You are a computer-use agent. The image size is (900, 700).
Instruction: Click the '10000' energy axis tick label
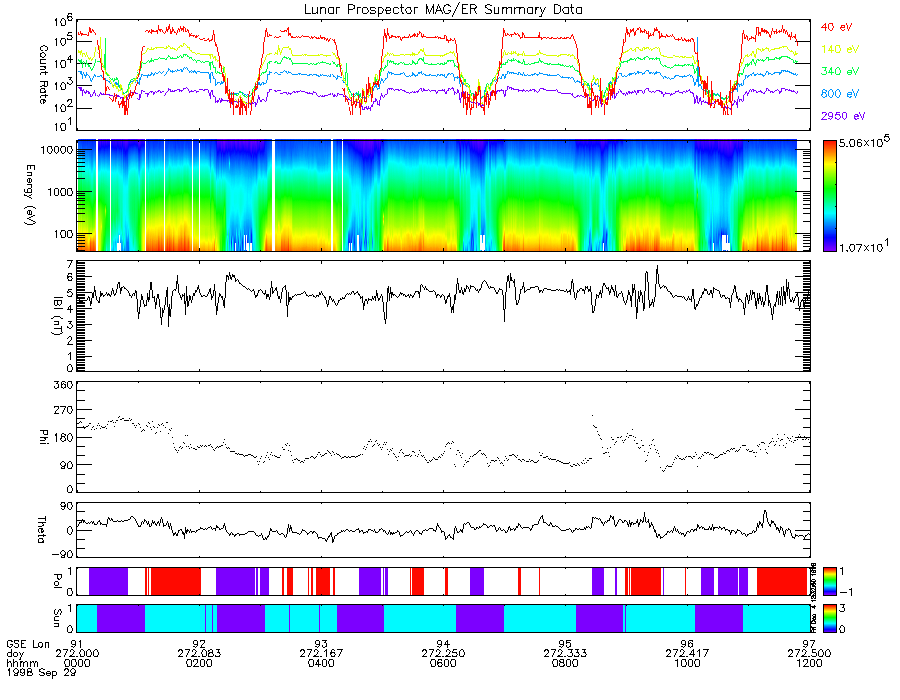click(56, 150)
